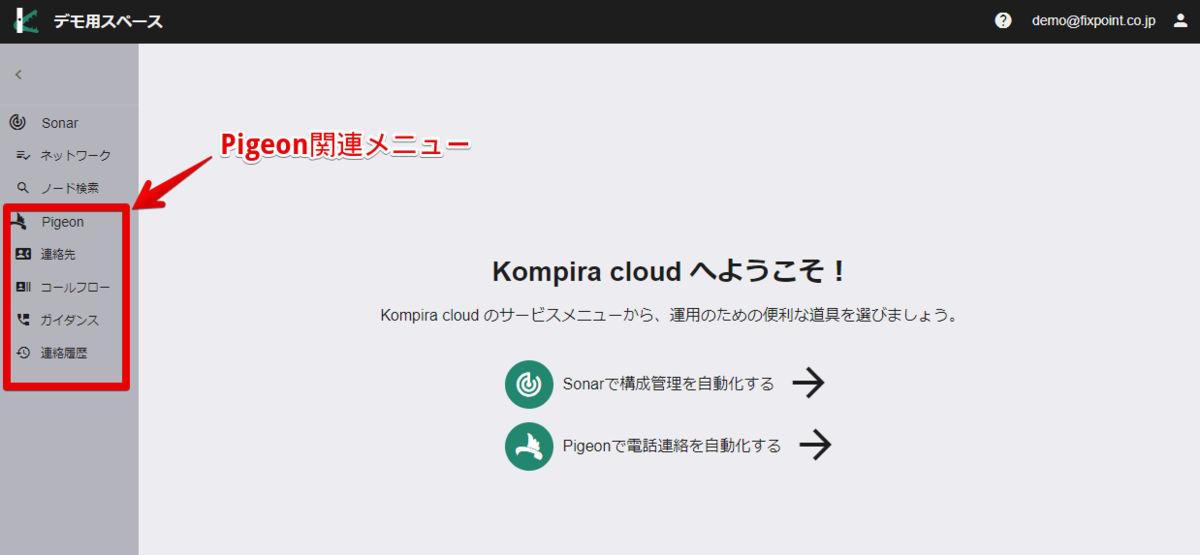
Task: Click the コールフロー icon in sidebar
Action: pyautogui.click(x=23, y=287)
